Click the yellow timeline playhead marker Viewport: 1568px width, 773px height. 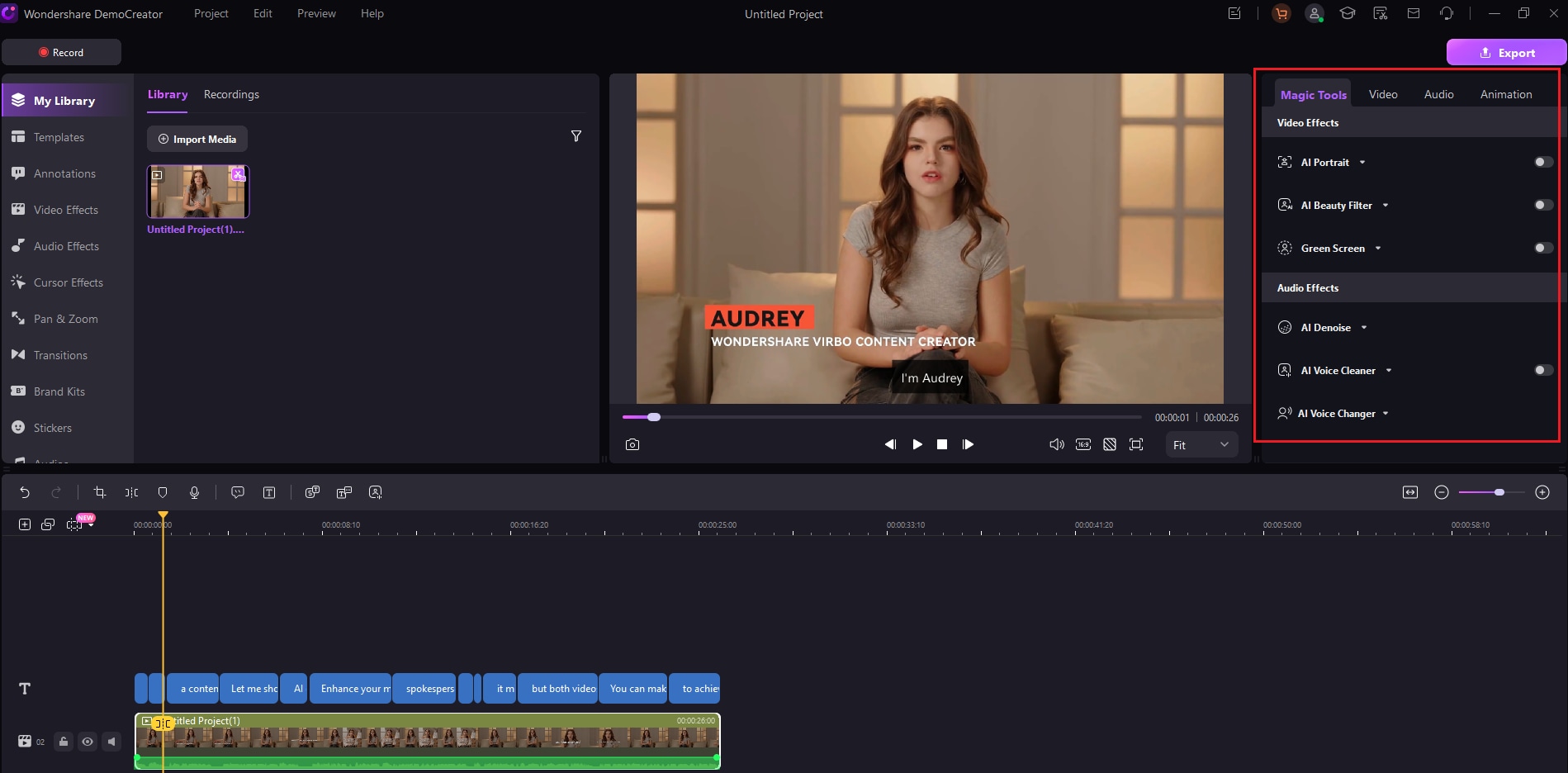pos(163,515)
